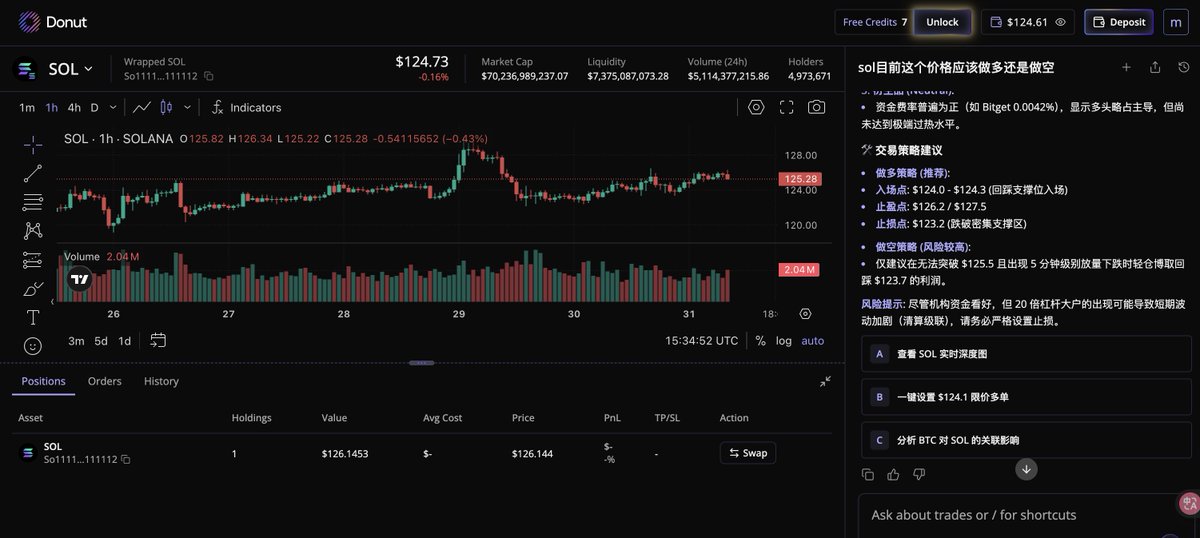
Task: Copy the Wrapped SOL contract address
Action: coord(209,76)
